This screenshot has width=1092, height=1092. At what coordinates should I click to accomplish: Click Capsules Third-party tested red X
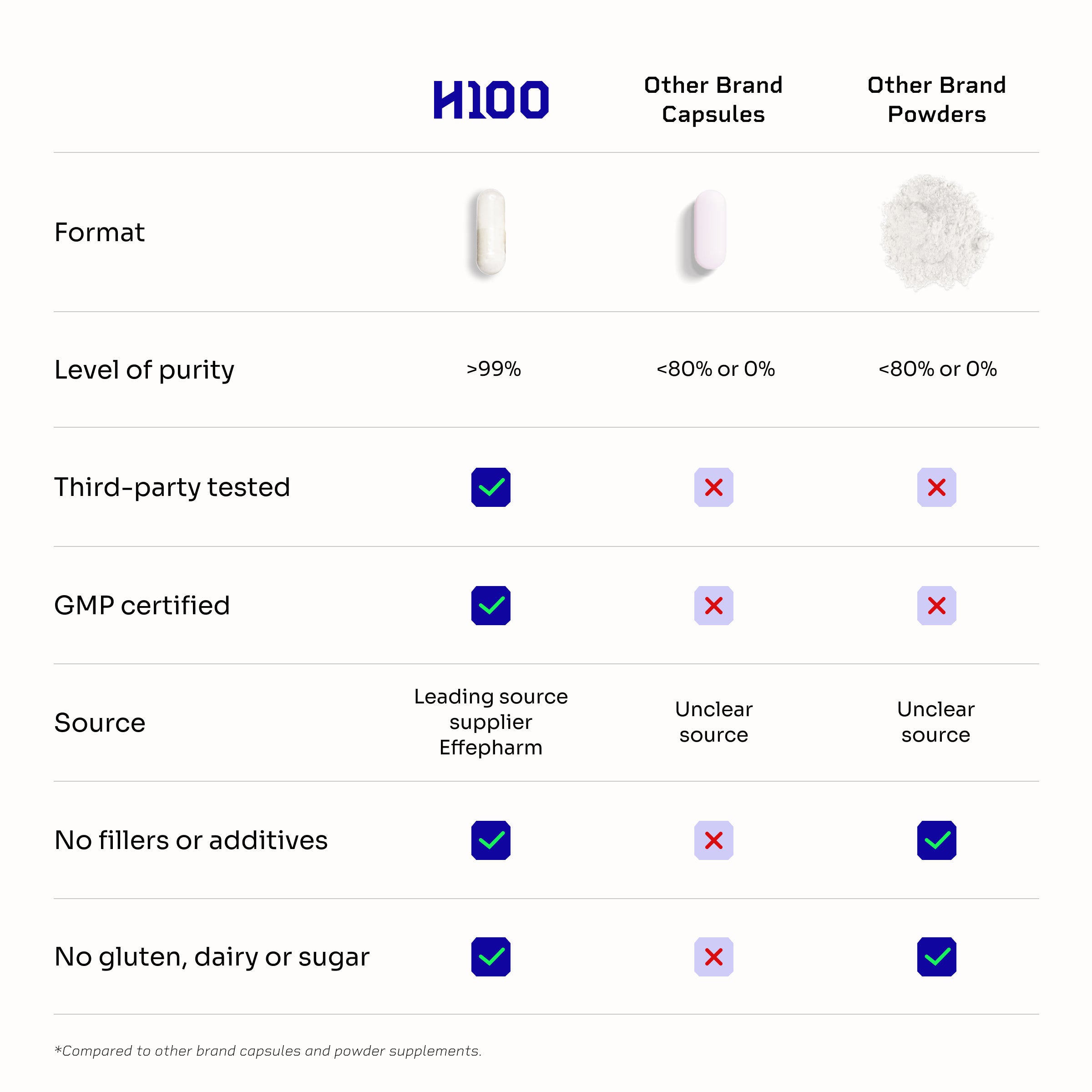tap(713, 487)
